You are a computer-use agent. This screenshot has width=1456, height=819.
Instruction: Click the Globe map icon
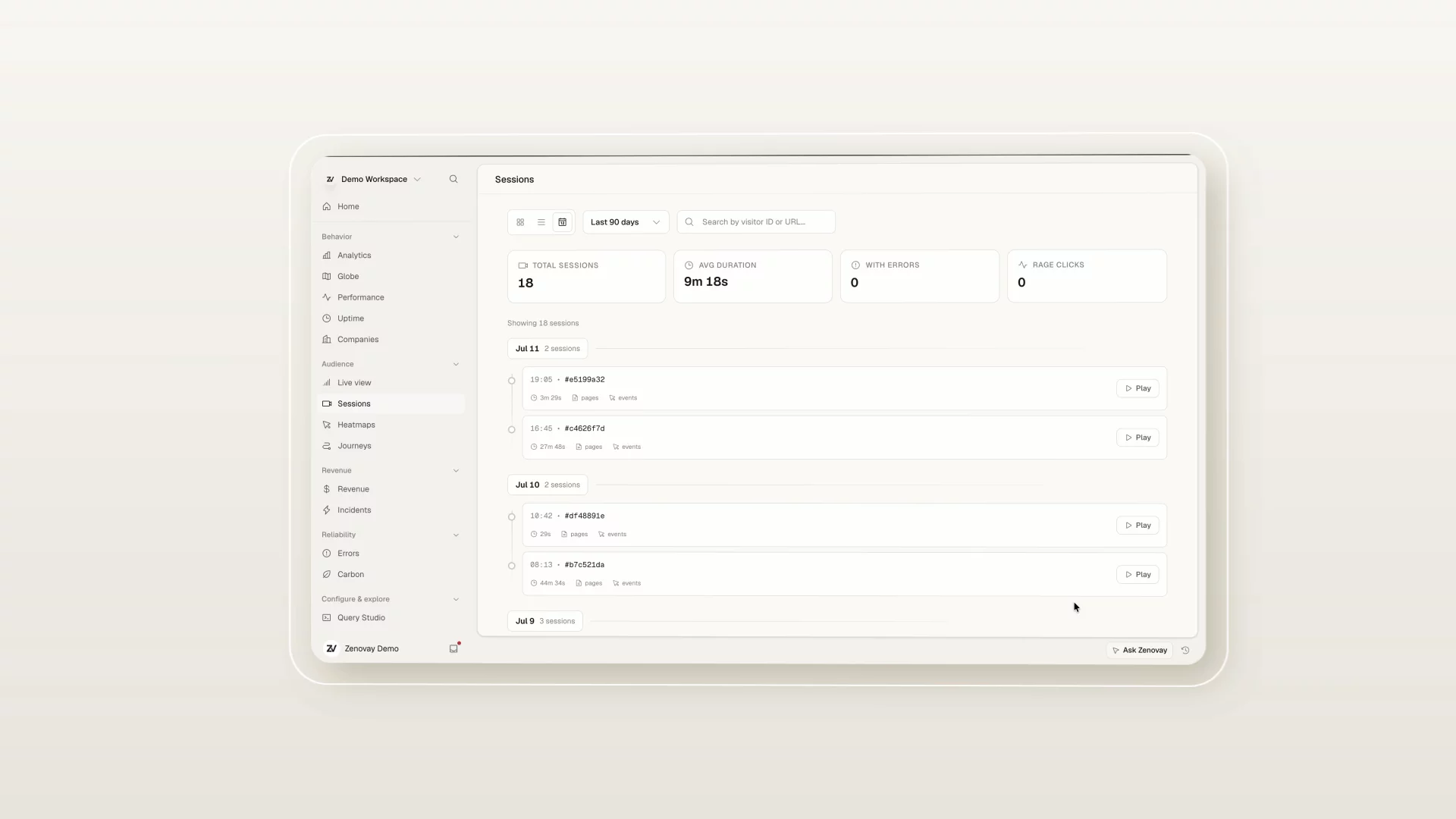click(326, 276)
